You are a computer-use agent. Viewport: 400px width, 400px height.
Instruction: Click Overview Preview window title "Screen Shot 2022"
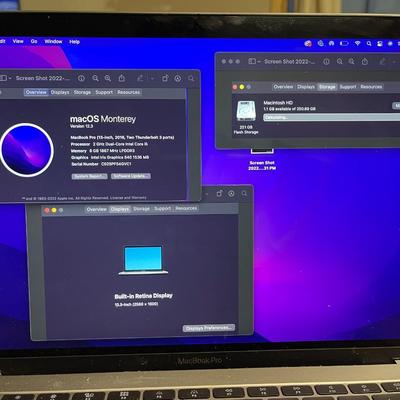coord(43,78)
